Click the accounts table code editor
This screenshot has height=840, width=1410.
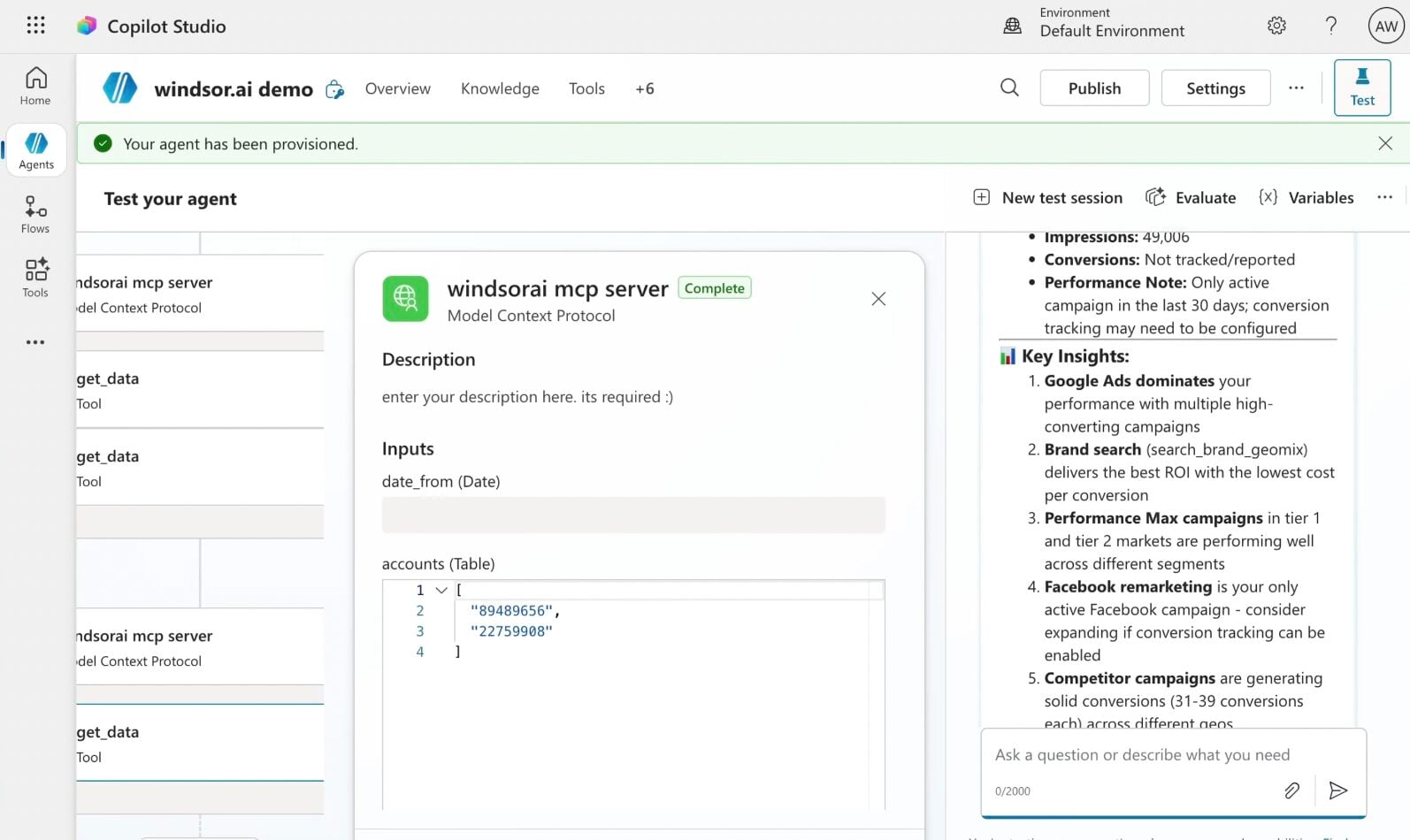(x=633, y=694)
